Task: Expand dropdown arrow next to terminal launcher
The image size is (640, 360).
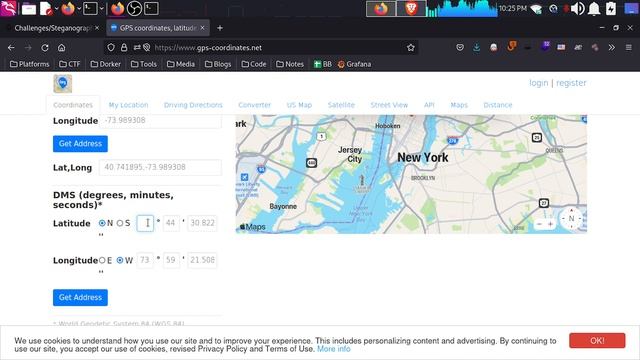Action: pos(101,9)
